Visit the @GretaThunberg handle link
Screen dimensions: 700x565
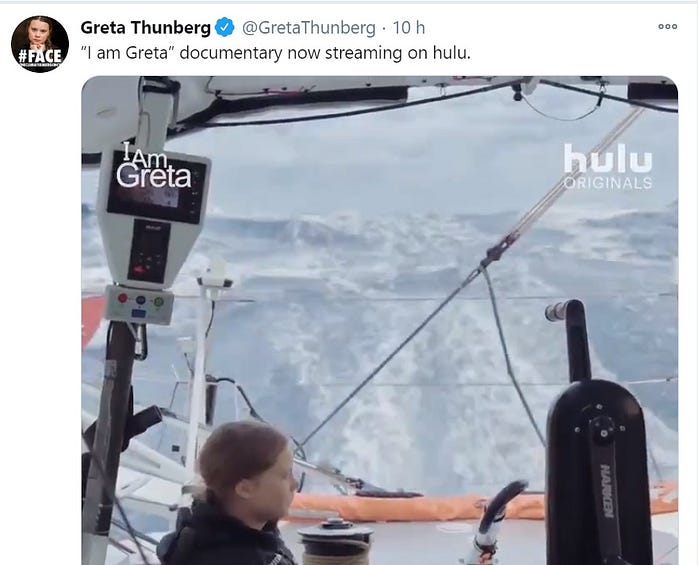coord(308,28)
